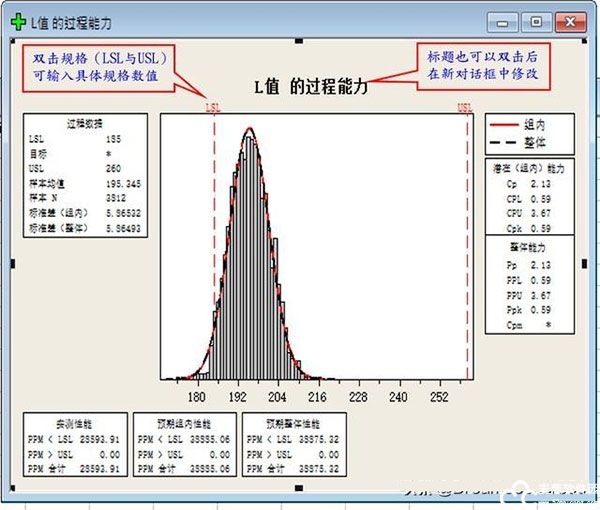The width and height of the screenshot is (600, 510).
Task: Click the bottom-center graph selection handle
Action: (x=299, y=488)
